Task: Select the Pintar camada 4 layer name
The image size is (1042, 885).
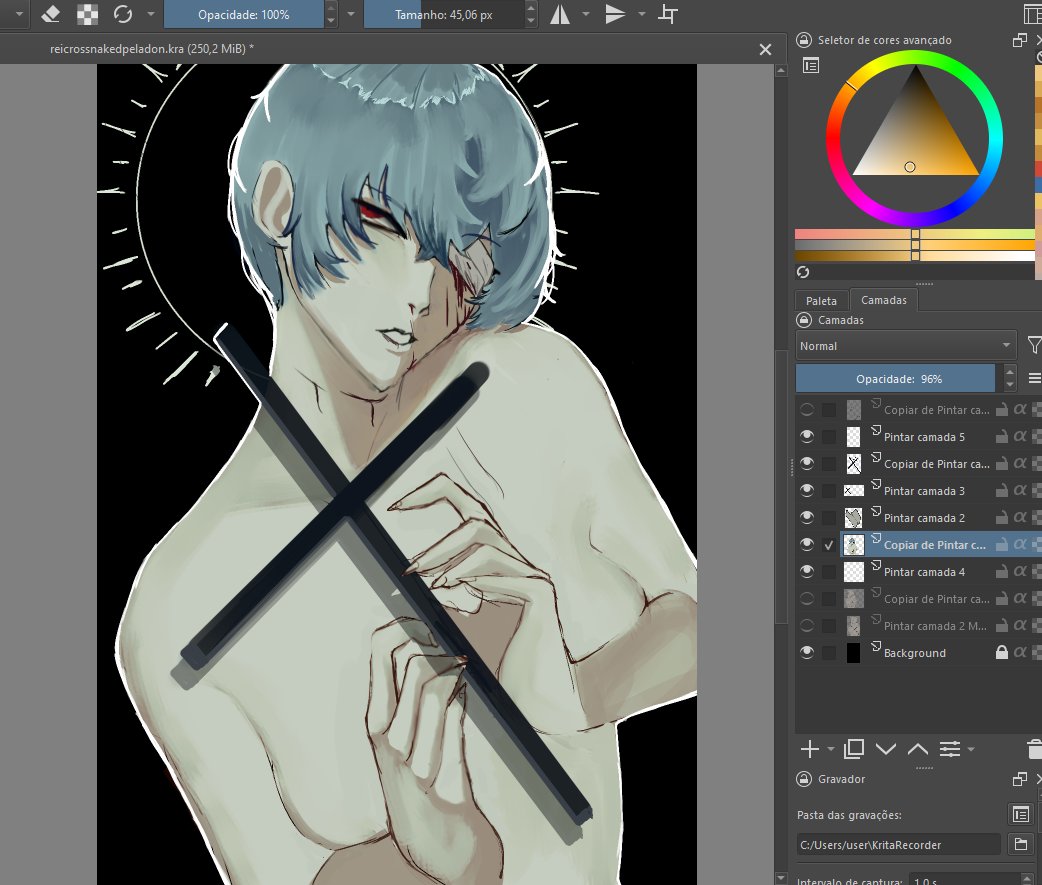Action: click(924, 572)
